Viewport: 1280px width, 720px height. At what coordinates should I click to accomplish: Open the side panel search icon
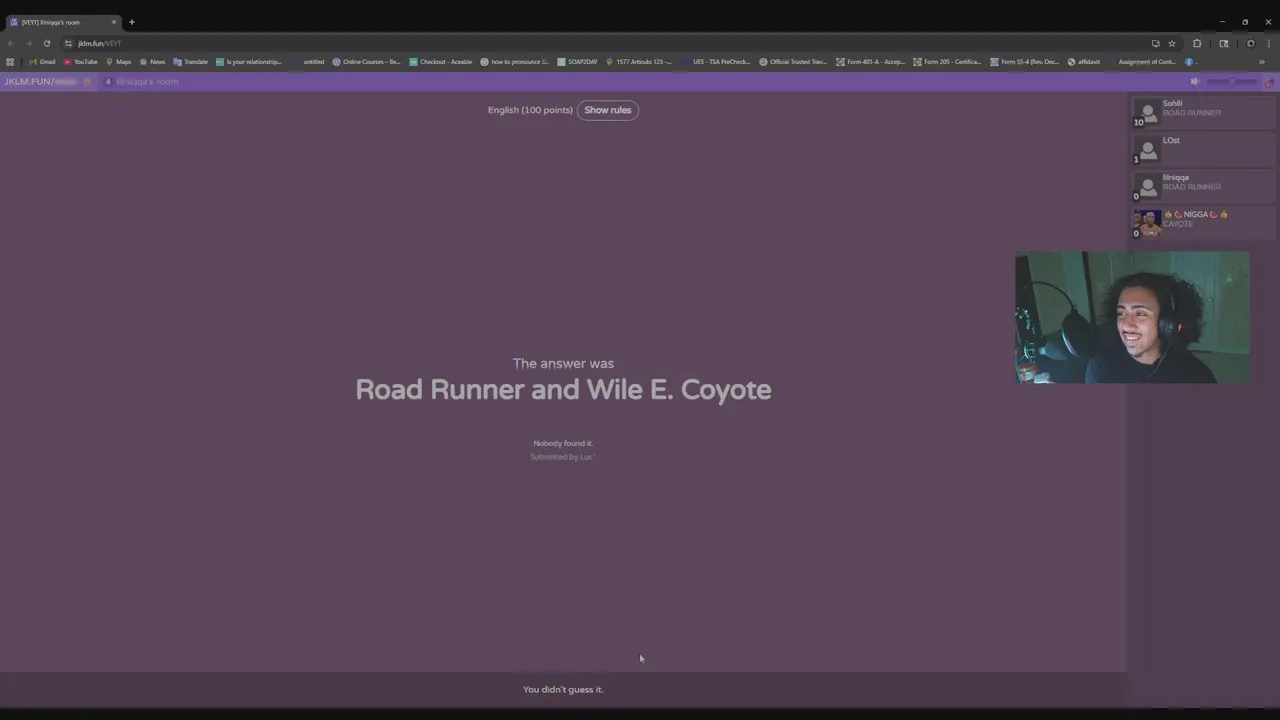pyautogui.click(x=1224, y=43)
